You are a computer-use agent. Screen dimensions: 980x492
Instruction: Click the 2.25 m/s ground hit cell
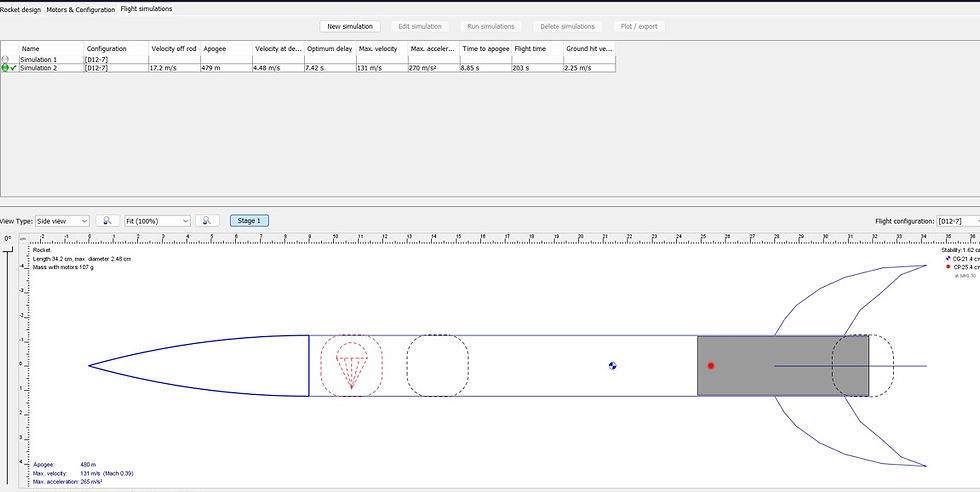[589, 68]
